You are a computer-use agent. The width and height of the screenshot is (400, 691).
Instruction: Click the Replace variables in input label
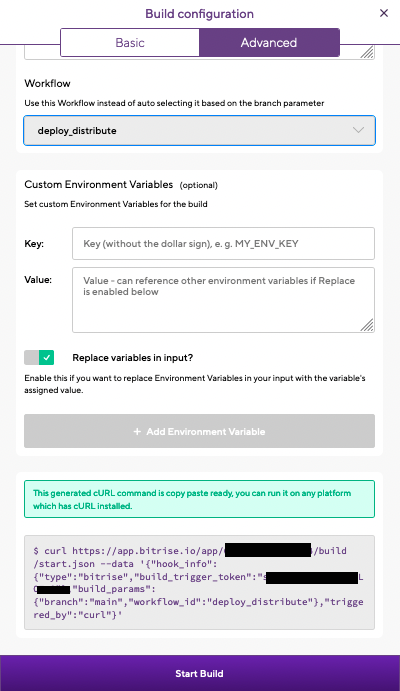tap(133, 358)
